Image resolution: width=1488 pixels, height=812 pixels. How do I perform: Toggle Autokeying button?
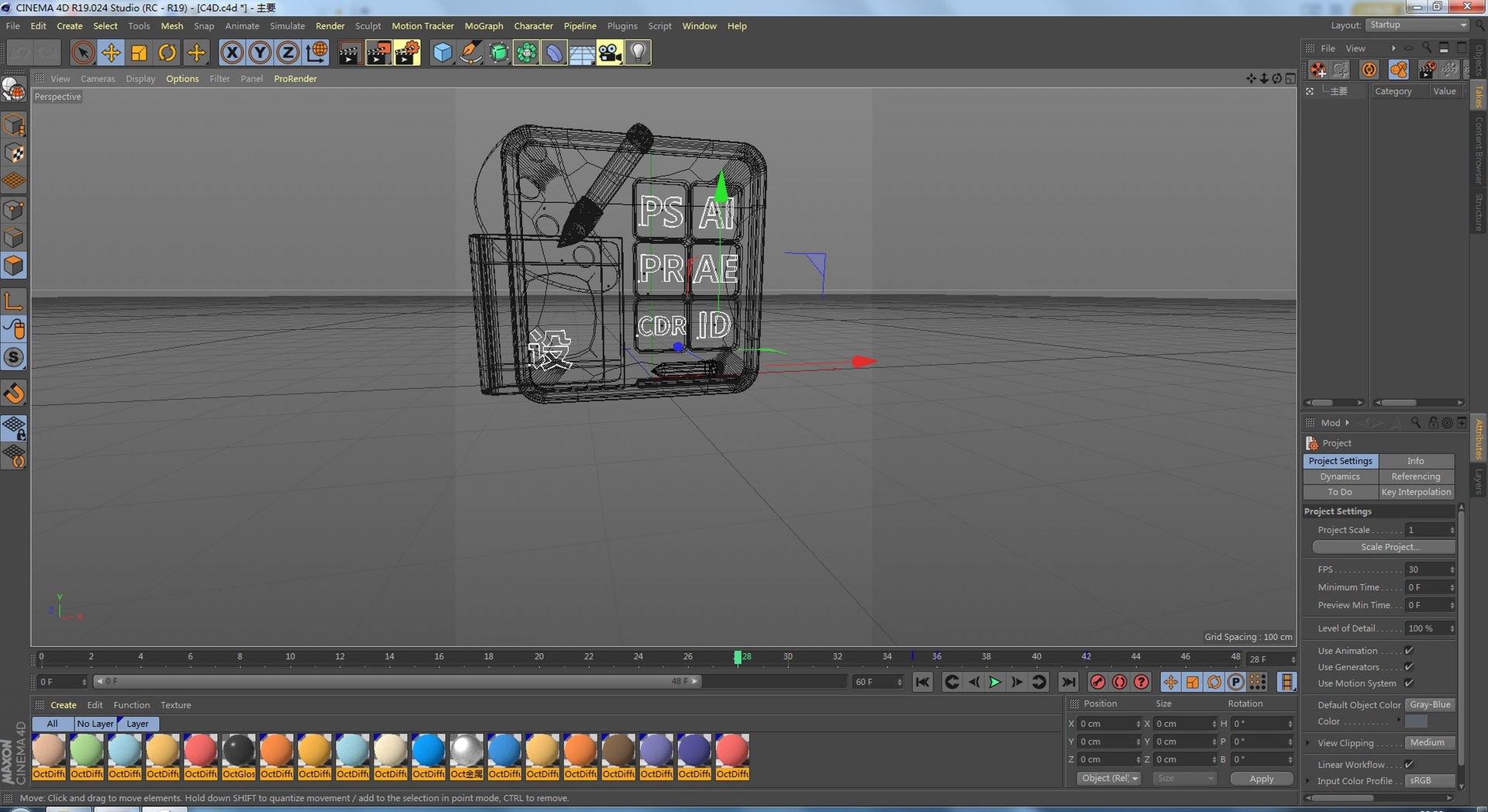point(1119,682)
